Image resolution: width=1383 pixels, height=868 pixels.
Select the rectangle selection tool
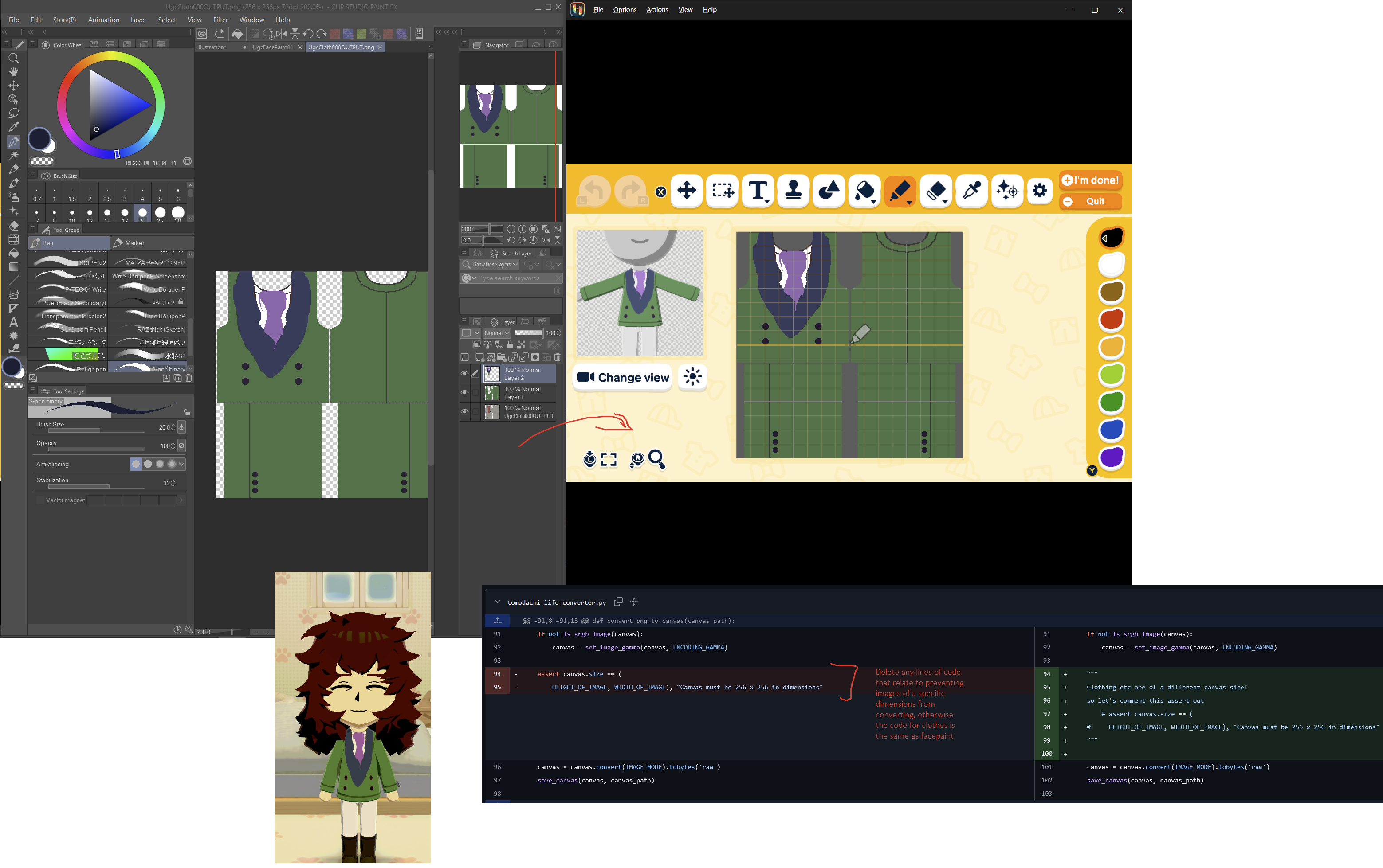click(723, 191)
